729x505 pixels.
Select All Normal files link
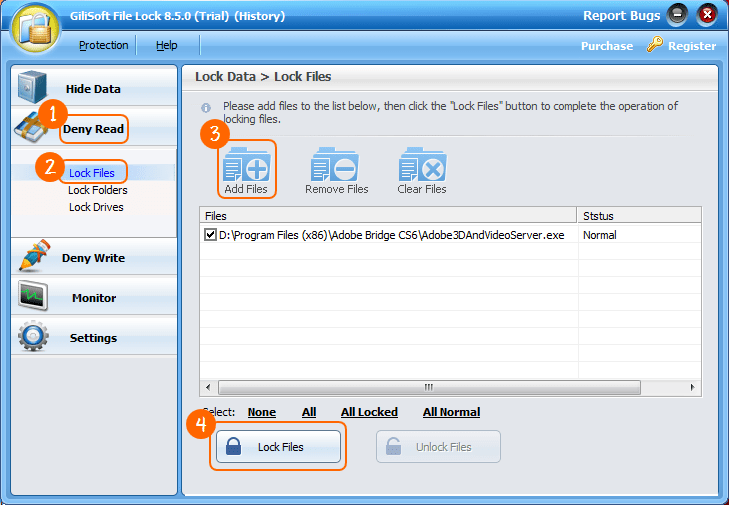pos(451,412)
